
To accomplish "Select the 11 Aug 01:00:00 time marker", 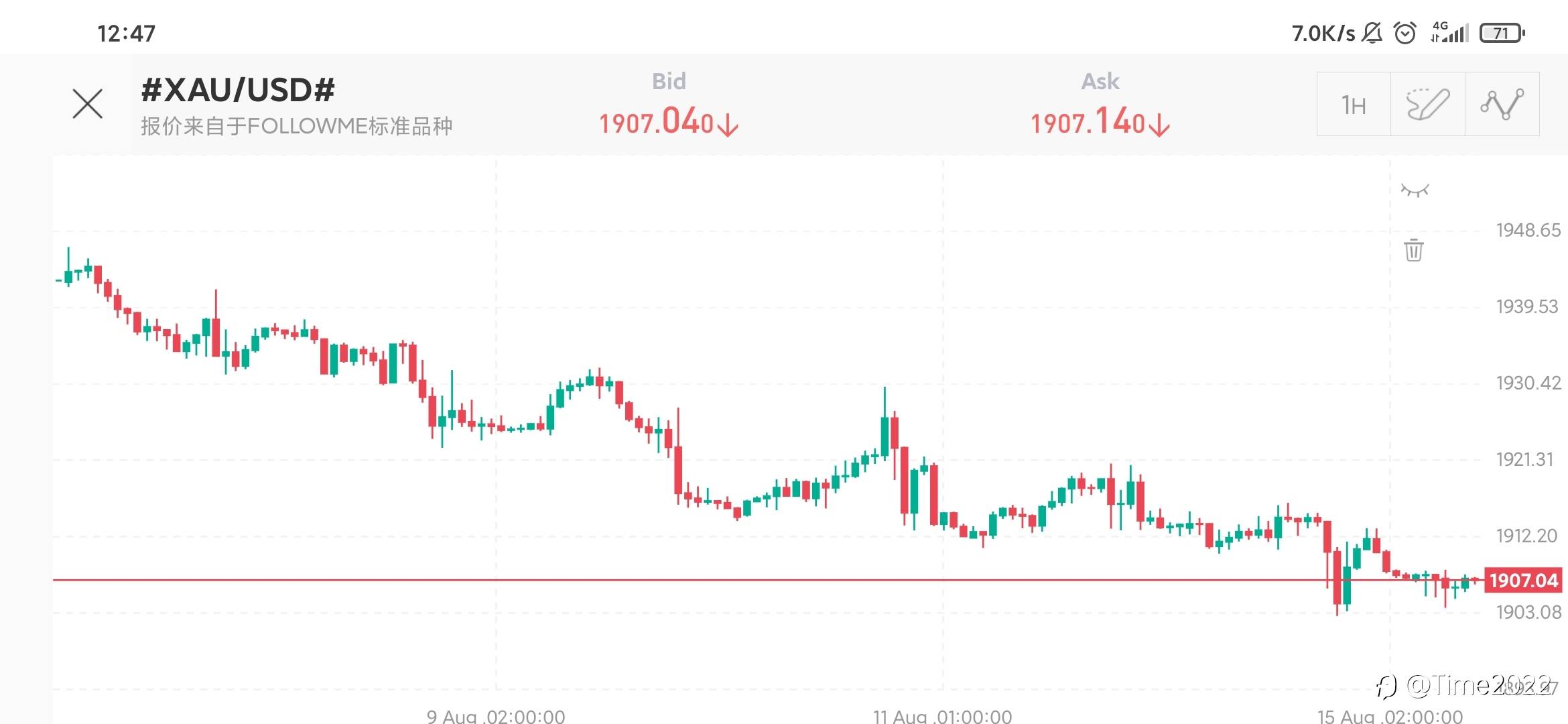I will tap(942, 716).
